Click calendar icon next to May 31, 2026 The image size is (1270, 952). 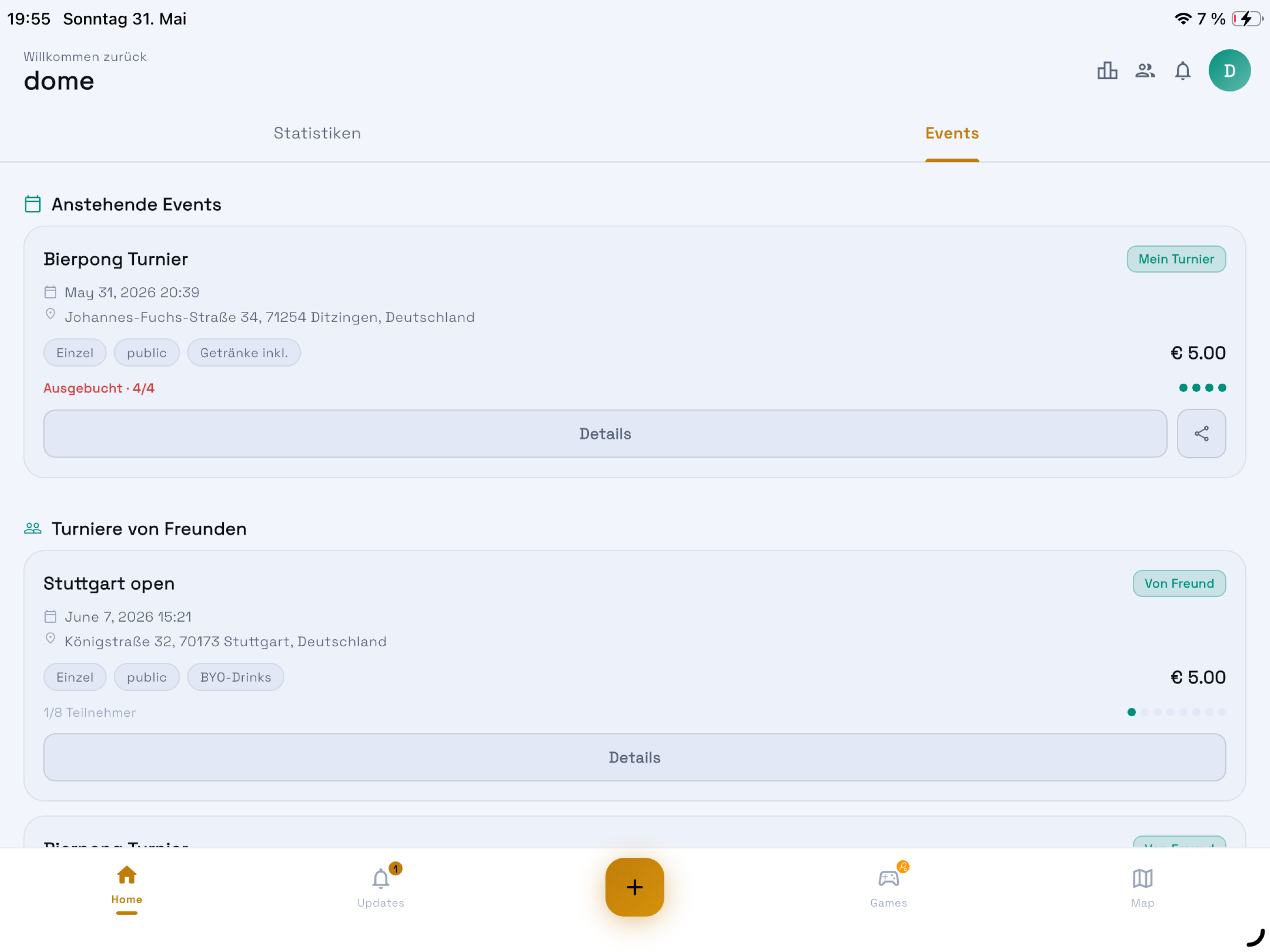[50, 292]
